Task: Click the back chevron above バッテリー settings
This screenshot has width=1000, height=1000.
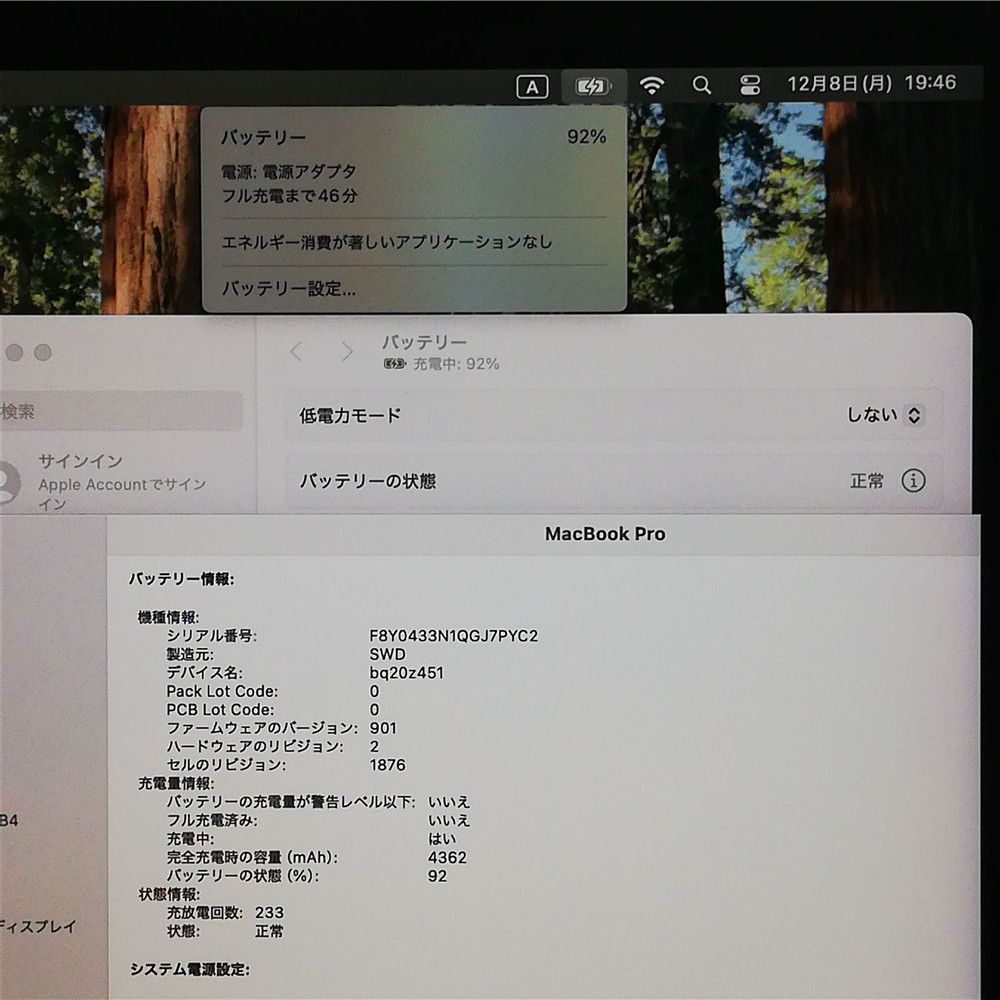Action: tap(295, 352)
